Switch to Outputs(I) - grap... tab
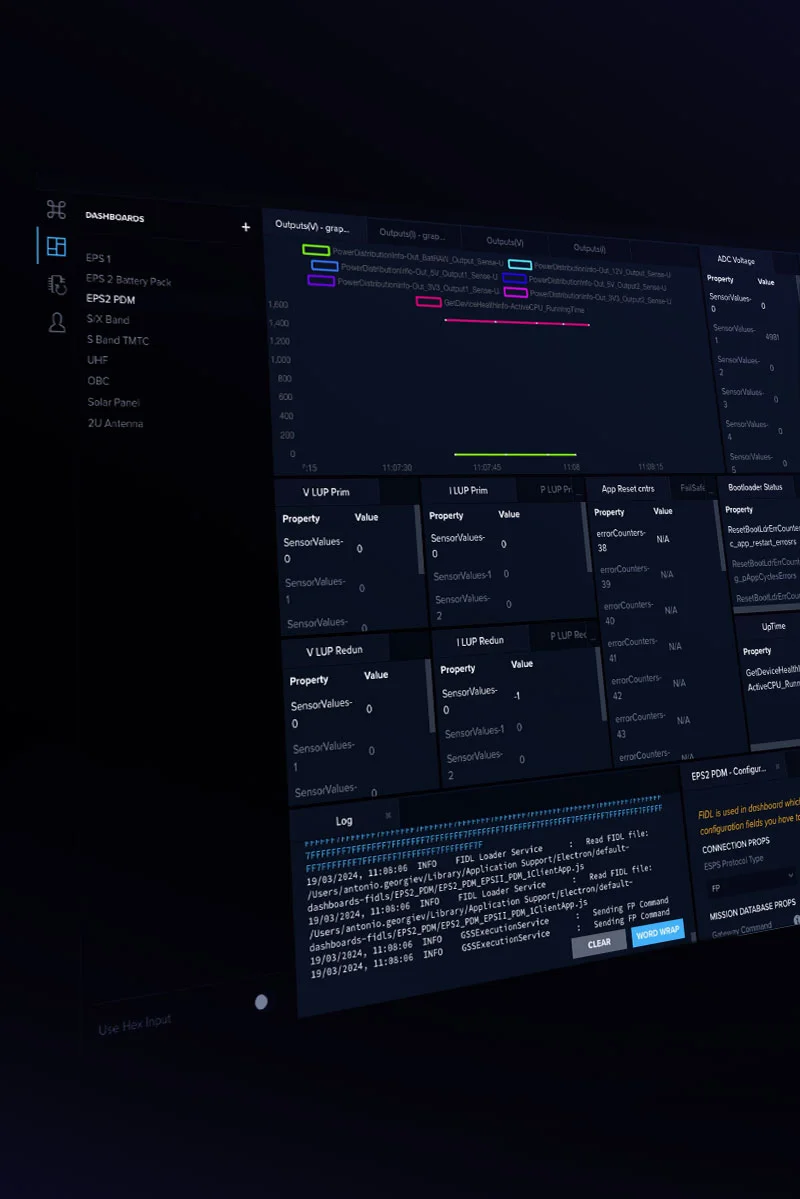The width and height of the screenshot is (800, 1199). click(x=411, y=234)
